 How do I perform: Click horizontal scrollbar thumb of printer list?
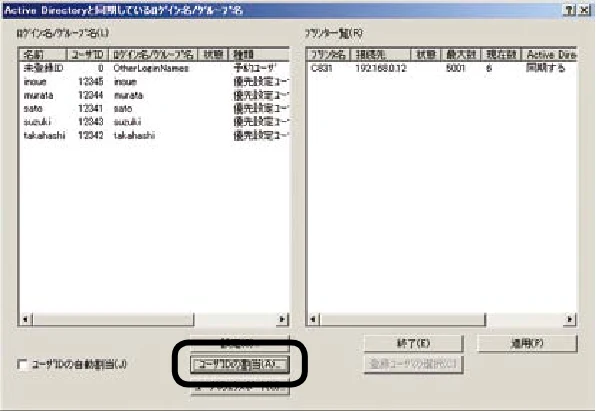point(403,319)
